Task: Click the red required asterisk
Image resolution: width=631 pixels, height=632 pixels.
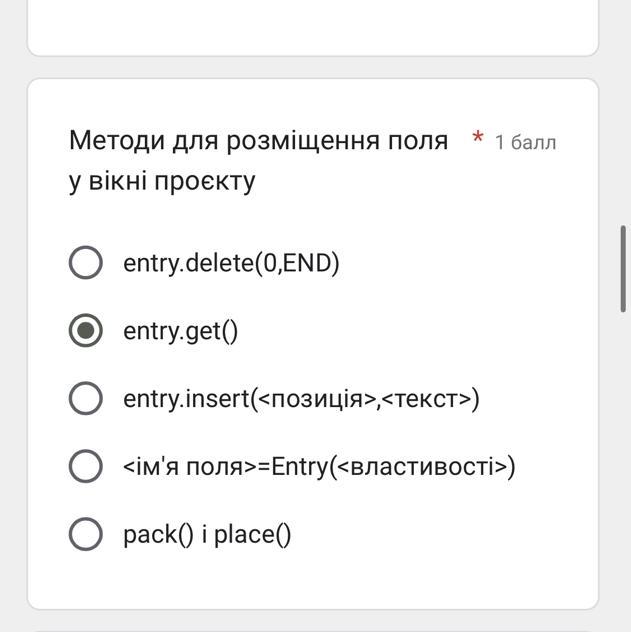Action: (x=478, y=138)
